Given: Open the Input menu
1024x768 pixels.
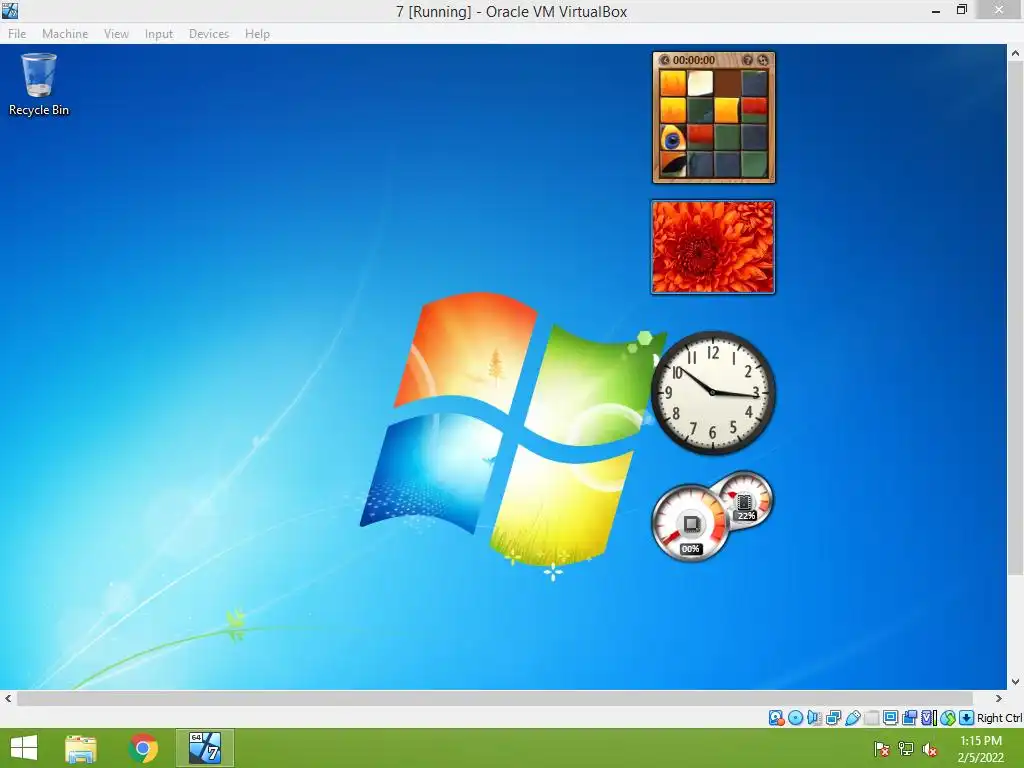Looking at the screenshot, I should (x=159, y=34).
